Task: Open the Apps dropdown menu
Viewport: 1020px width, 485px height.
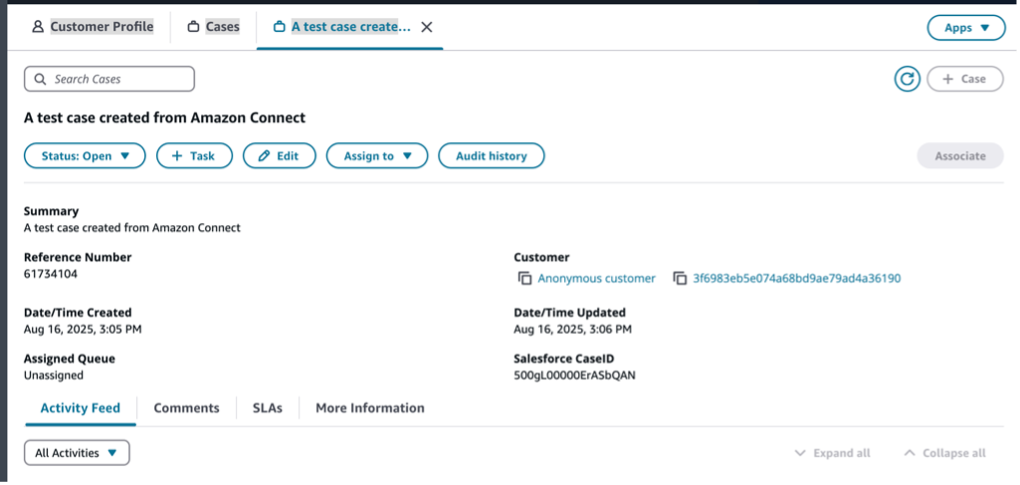Action: pyautogui.click(x=966, y=28)
